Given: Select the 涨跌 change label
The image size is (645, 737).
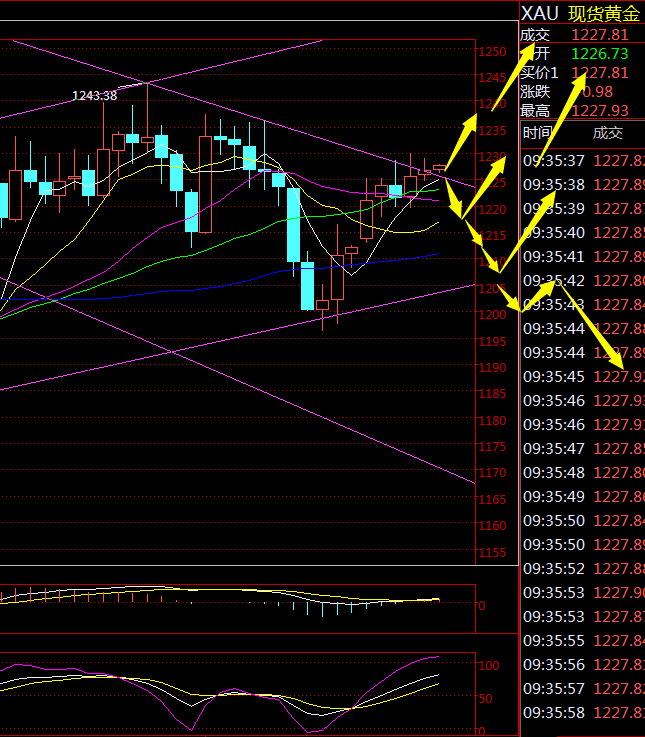Looking at the screenshot, I should coord(535,92).
